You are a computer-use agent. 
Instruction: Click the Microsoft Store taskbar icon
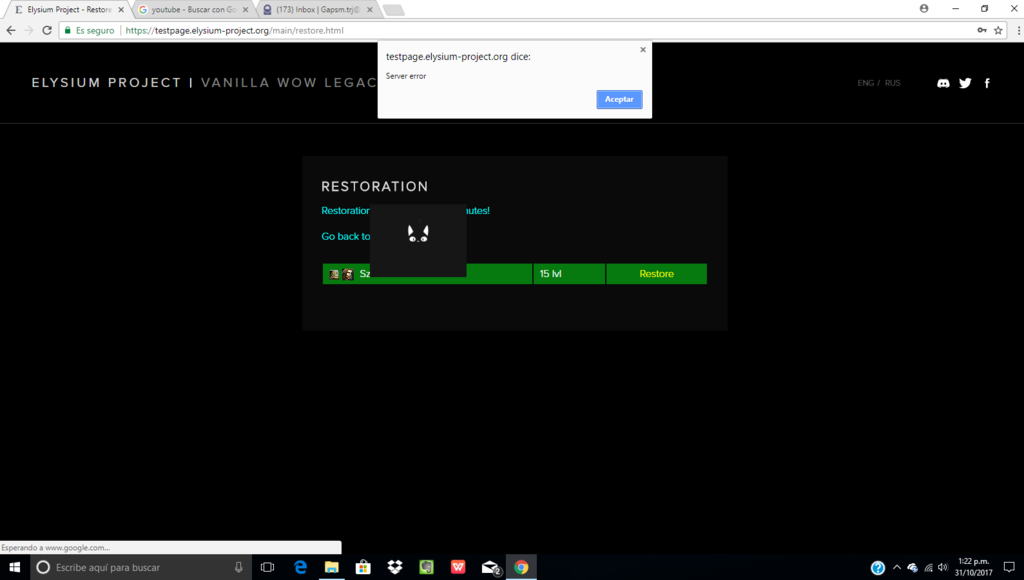pyautogui.click(x=362, y=567)
